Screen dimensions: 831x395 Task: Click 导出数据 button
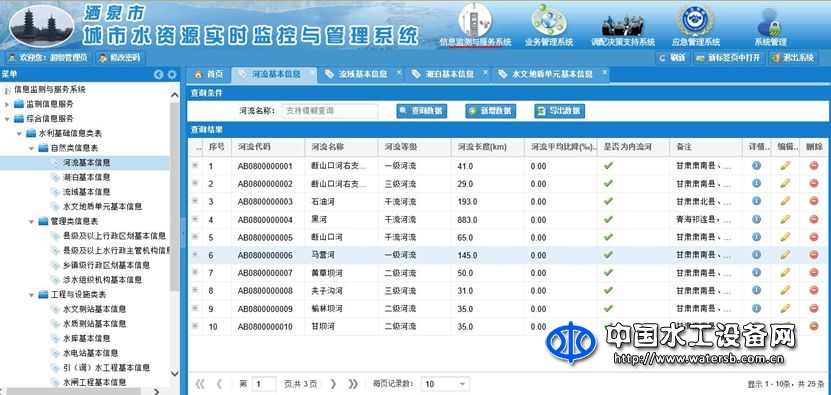[x=559, y=111]
